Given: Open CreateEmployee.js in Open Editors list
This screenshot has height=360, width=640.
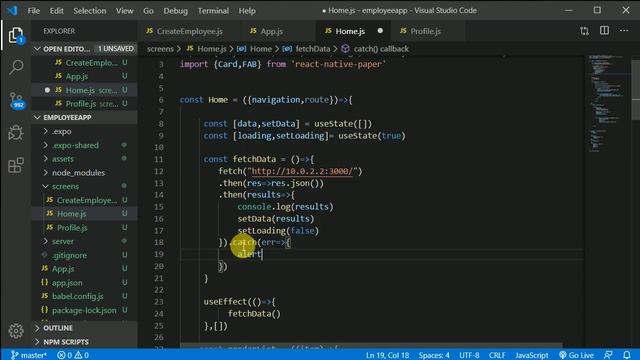Looking at the screenshot, I should pos(84,62).
